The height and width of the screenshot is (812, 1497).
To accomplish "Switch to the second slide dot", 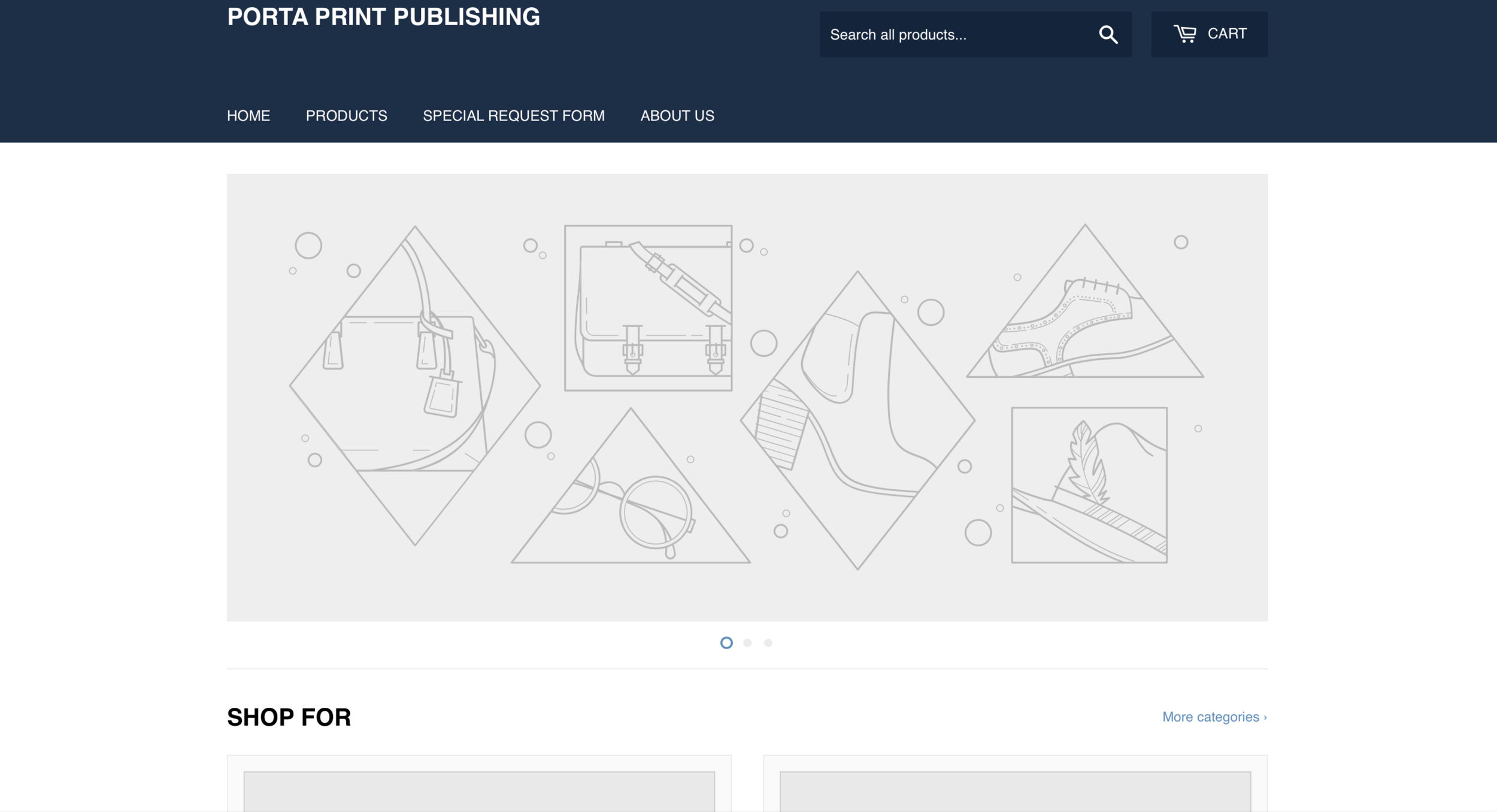I will coord(747,643).
